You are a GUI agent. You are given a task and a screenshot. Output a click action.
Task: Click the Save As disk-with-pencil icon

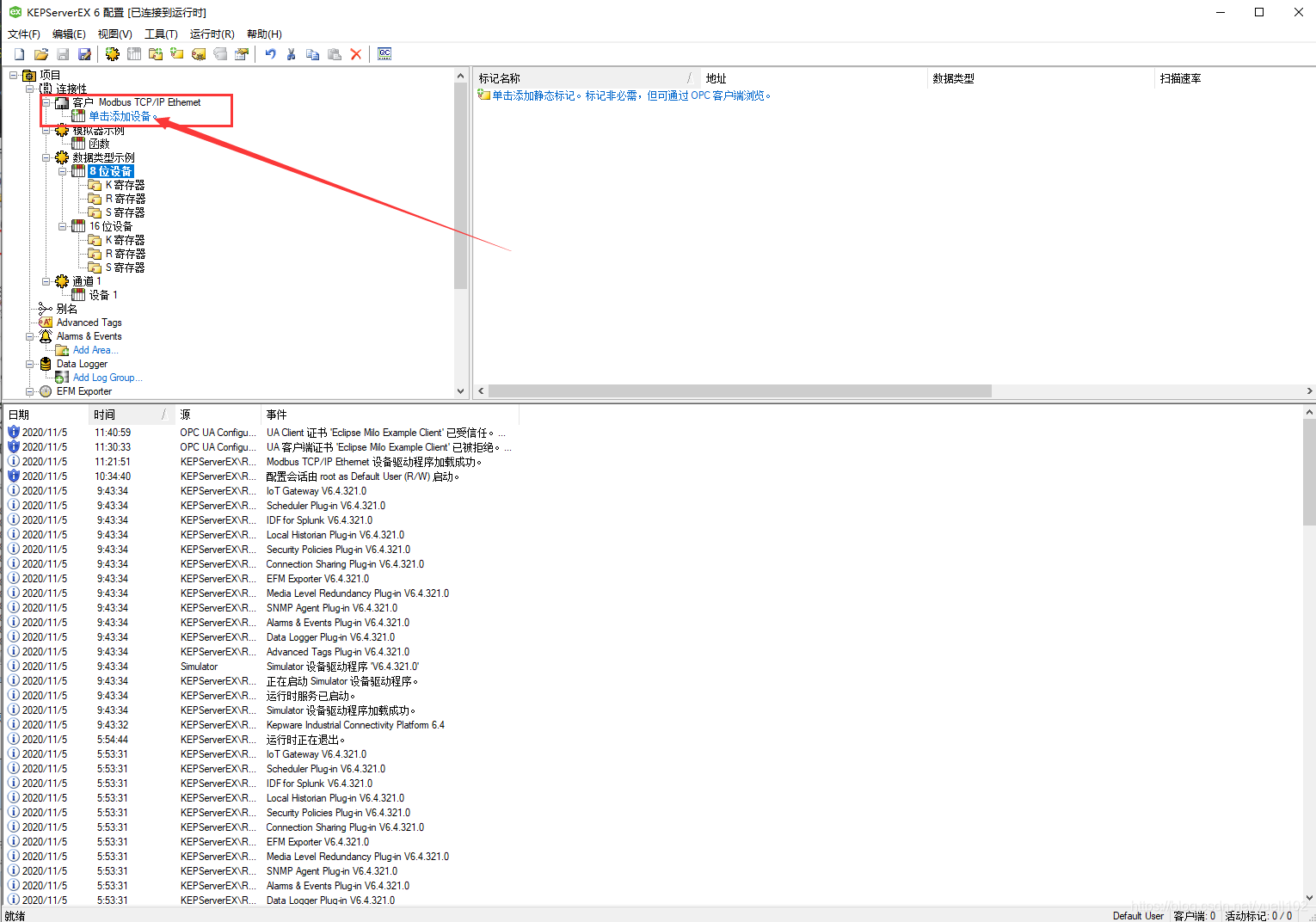pos(84,54)
